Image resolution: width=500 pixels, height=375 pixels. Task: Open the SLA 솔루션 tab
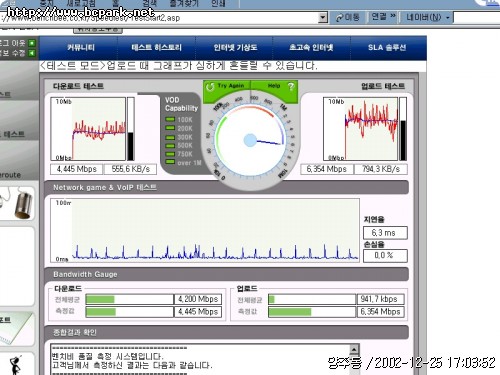[x=387, y=47]
